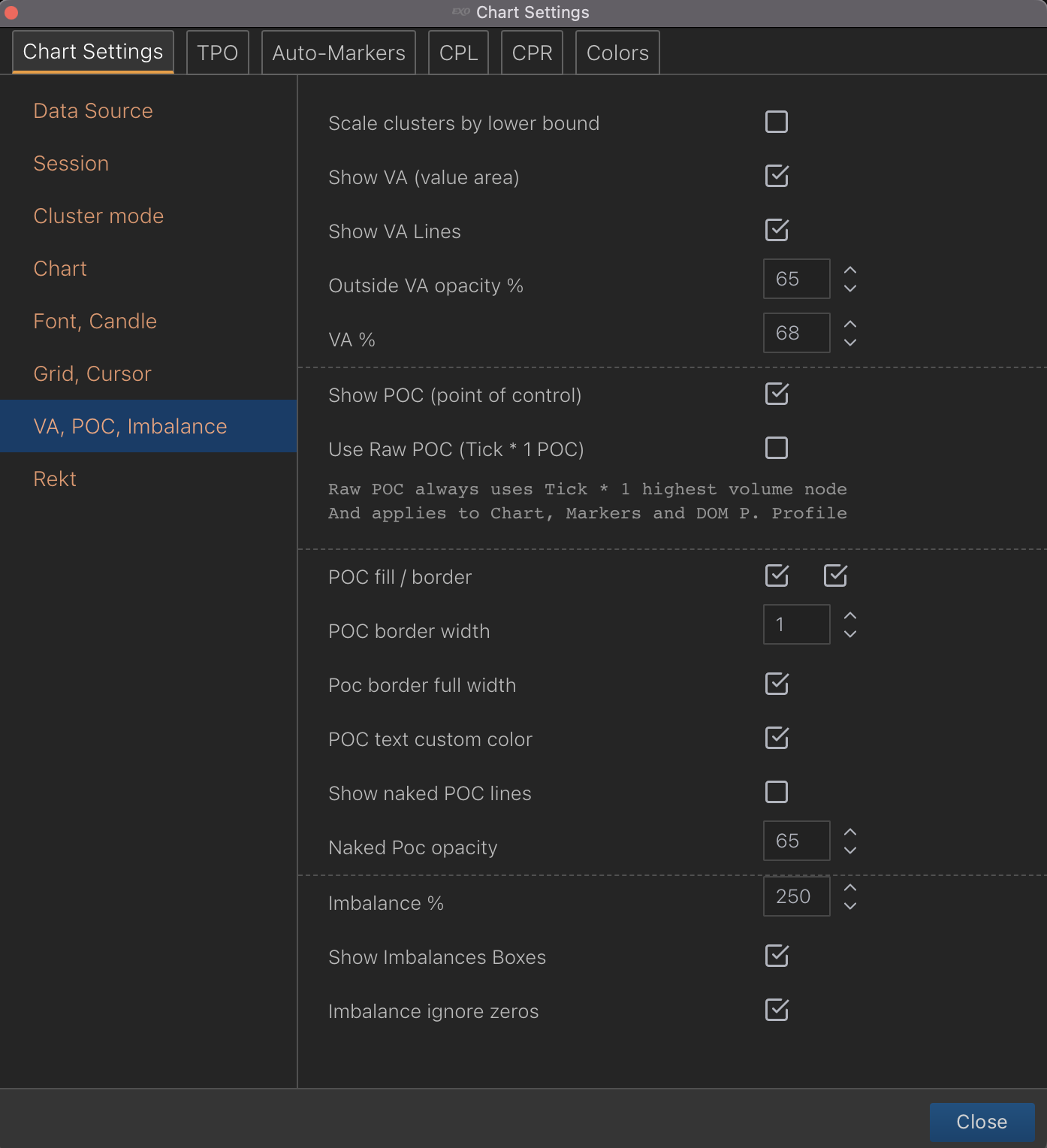Open the Colors tab

(617, 53)
